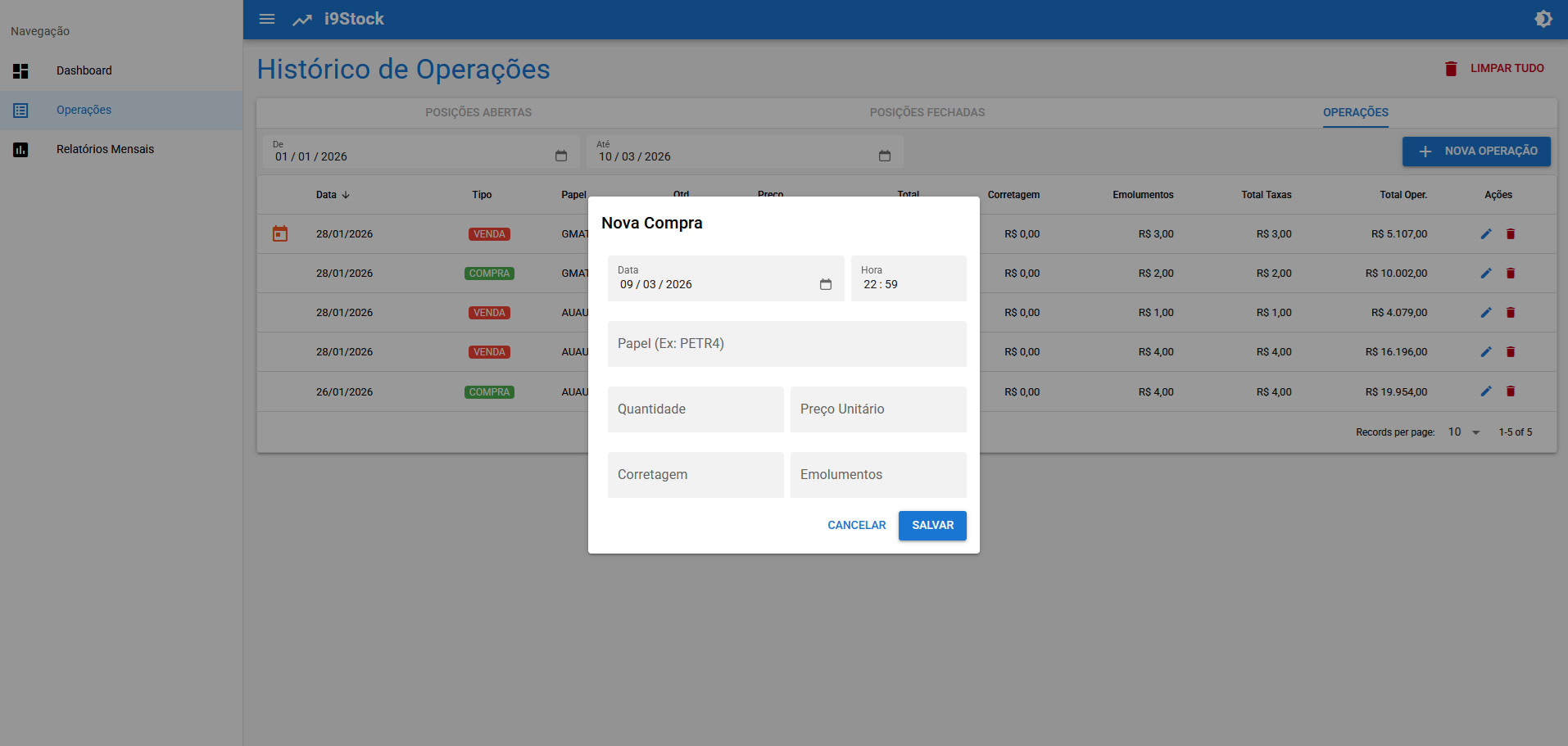Click the Dashboard grid icon
The width and height of the screenshot is (1568, 746).
tap(20, 71)
